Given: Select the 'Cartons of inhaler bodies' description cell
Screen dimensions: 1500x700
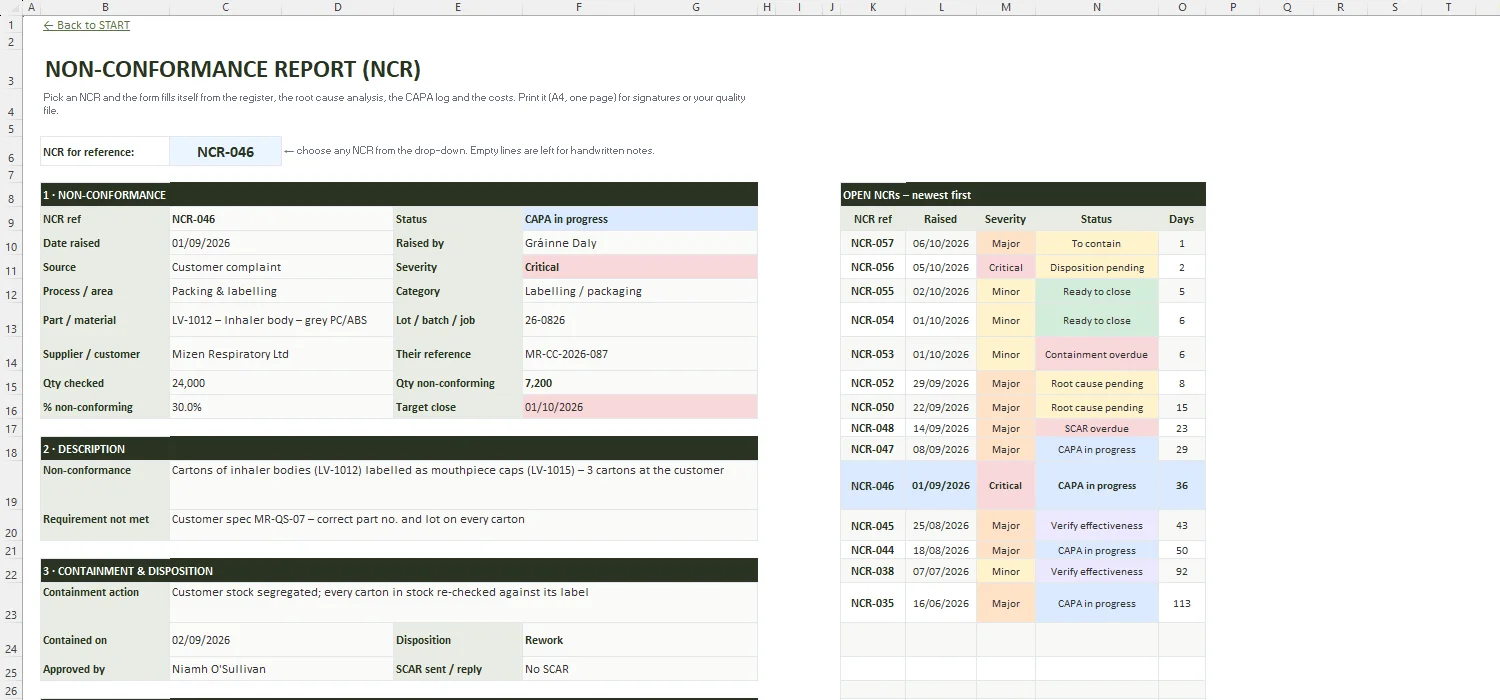Looking at the screenshot, I should point(464,485).
